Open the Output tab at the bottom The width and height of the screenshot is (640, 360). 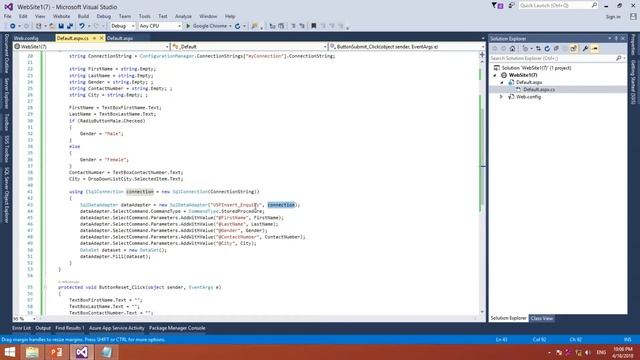coord(43,328)
